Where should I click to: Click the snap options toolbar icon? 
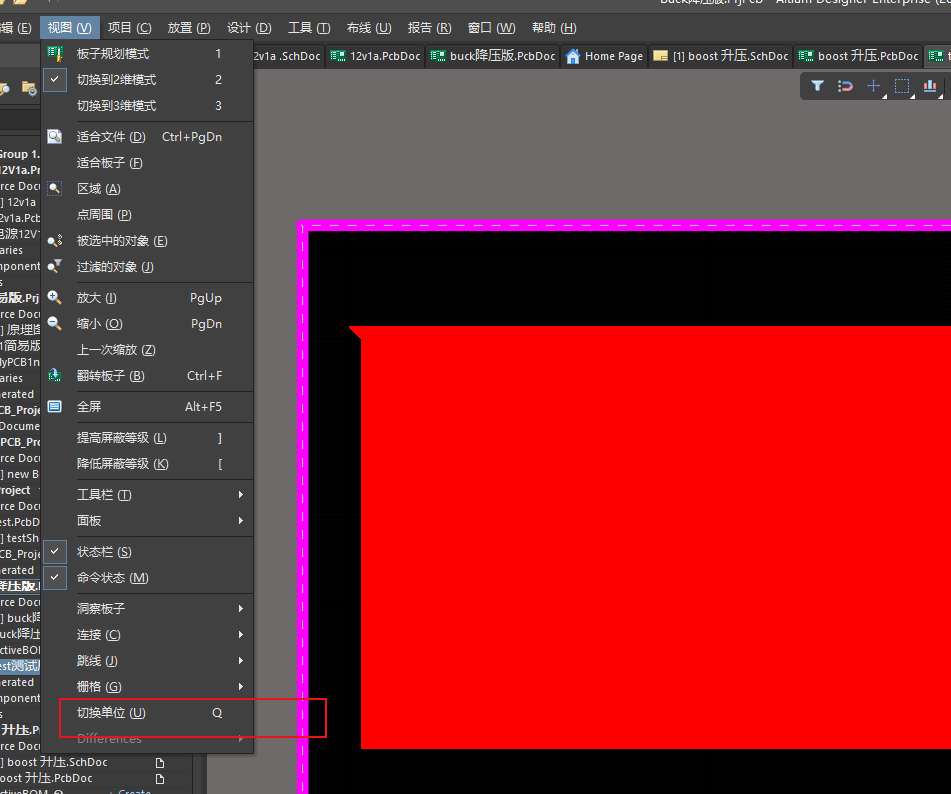(x=845, y=86)
